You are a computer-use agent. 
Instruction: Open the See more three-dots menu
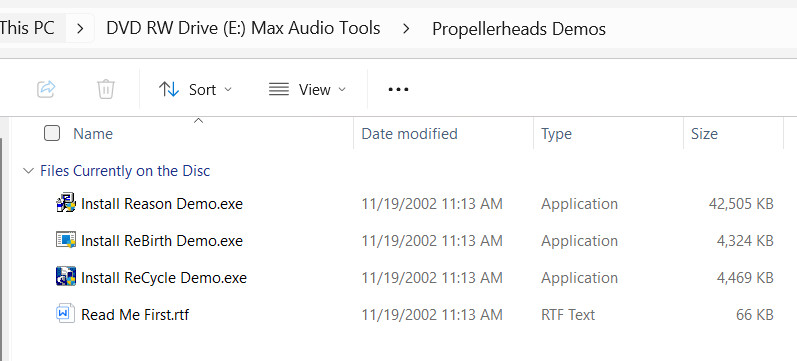[x=398, y=90]
